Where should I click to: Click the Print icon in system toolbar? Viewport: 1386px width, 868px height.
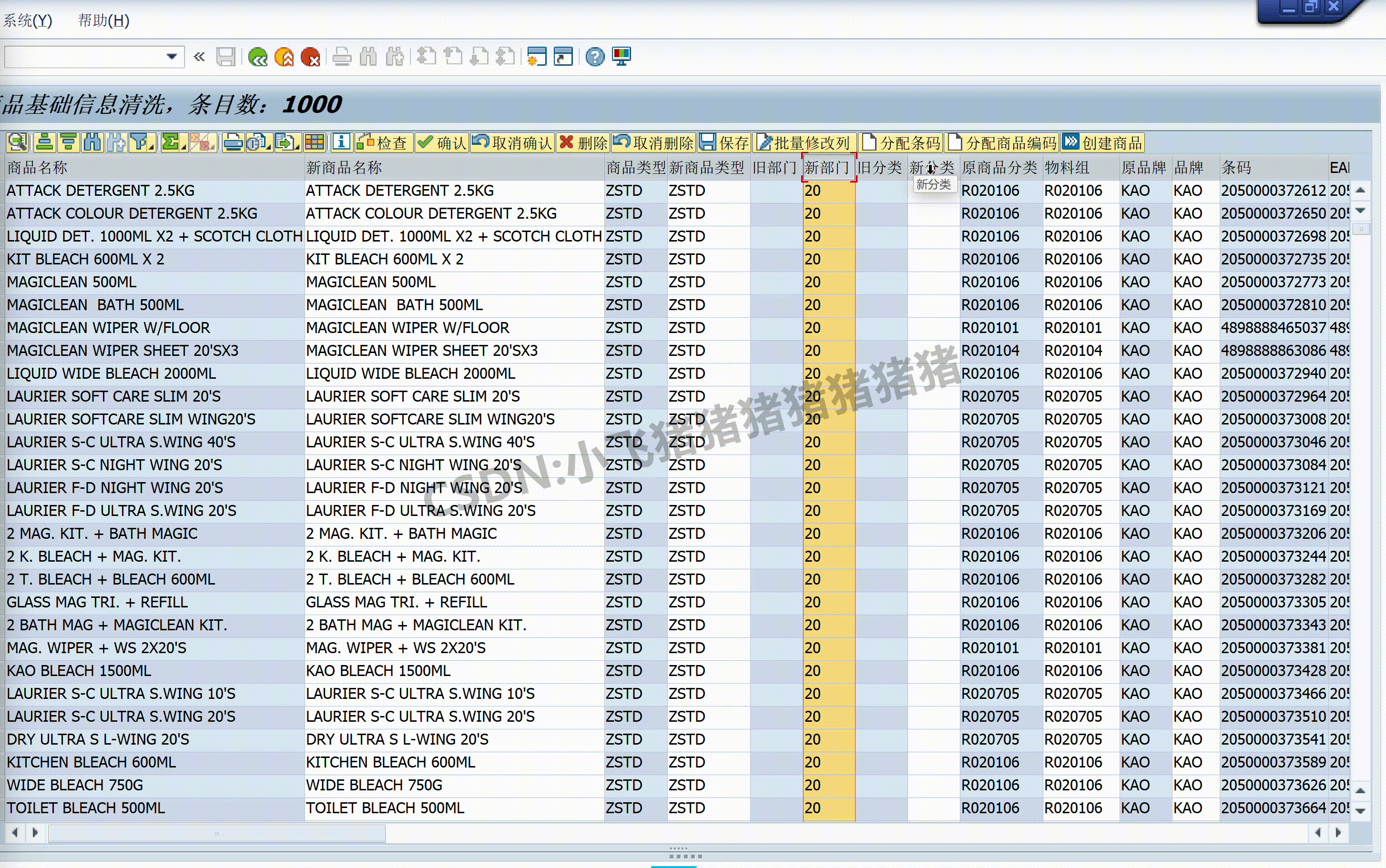pos(342,57)
